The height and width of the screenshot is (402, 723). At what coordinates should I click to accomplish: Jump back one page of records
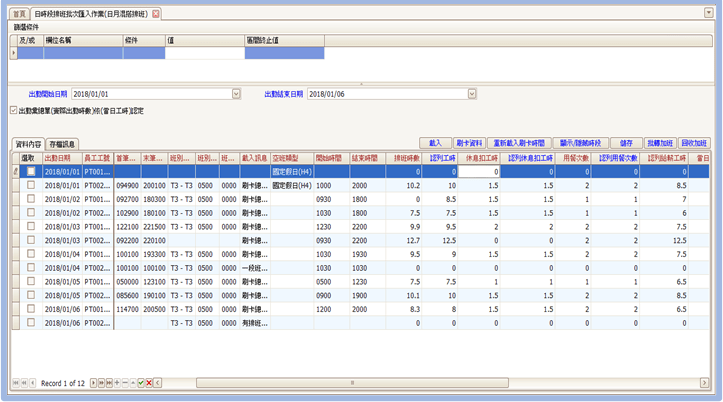[24, 383]
